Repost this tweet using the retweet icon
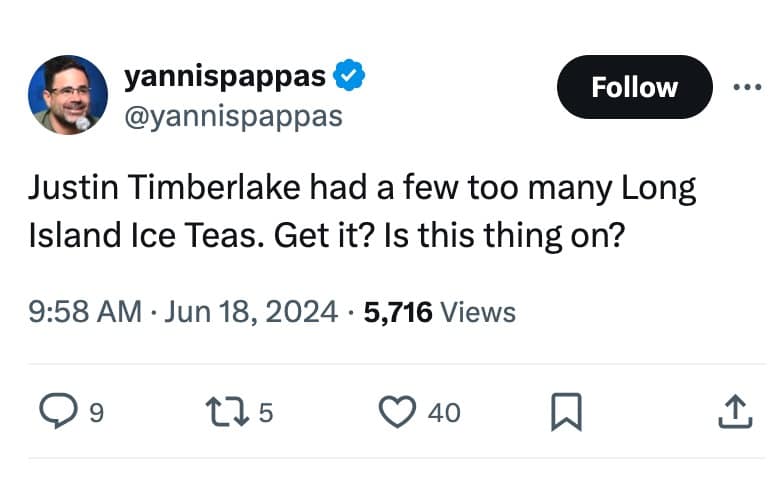The width and height of the screenshot is (783, 481). (x=221, y=411)
